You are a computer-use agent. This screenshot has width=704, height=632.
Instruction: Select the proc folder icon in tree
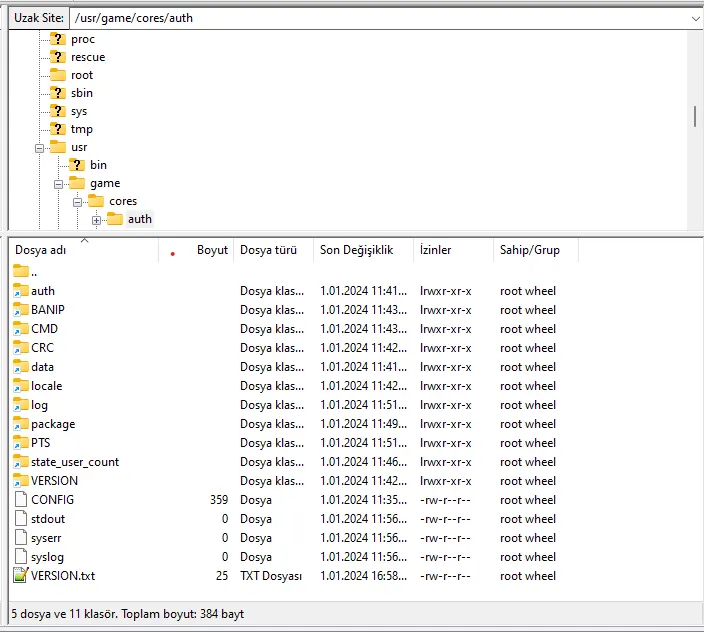[58, 39]
